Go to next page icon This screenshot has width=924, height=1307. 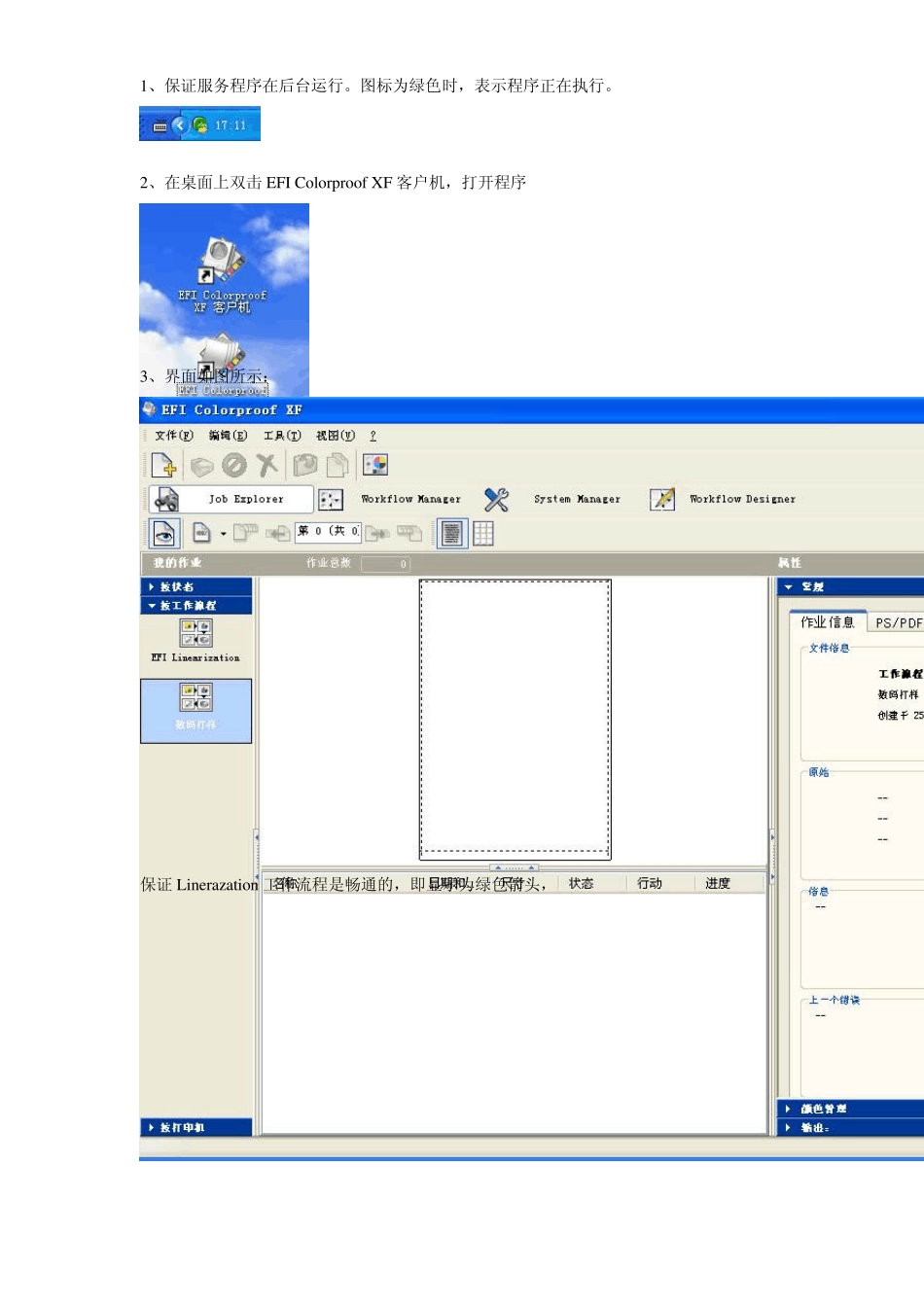(377, 533)
